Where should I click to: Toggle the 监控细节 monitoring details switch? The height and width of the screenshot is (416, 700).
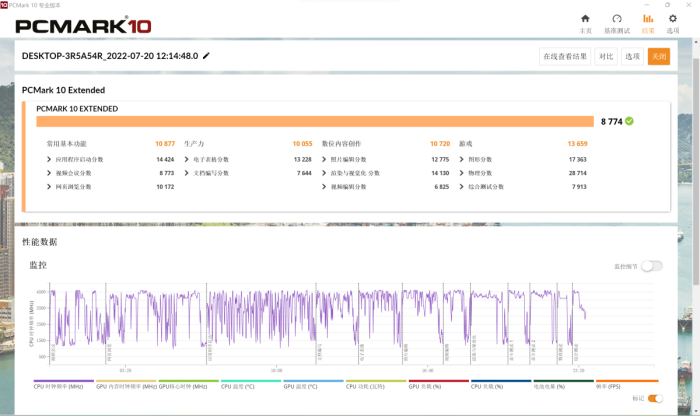pos(652,266)
